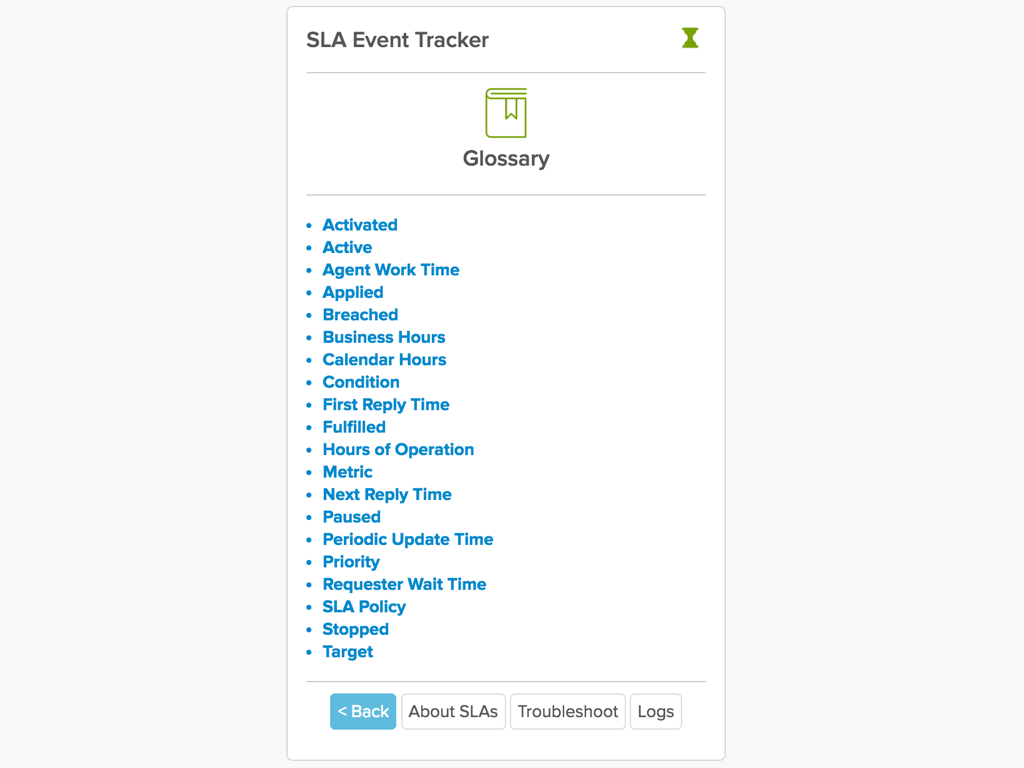Select the Hours of Operation term
The width and height of the screenshot is (1024, 768).
pos(398,449)
